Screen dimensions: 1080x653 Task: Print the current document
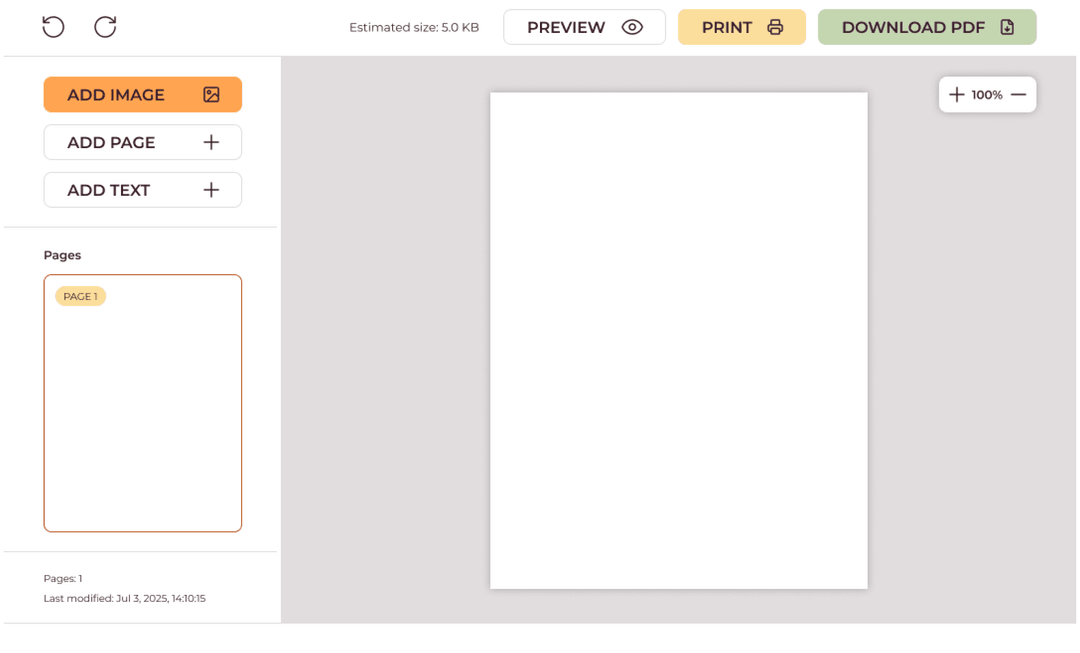point(741,27)
